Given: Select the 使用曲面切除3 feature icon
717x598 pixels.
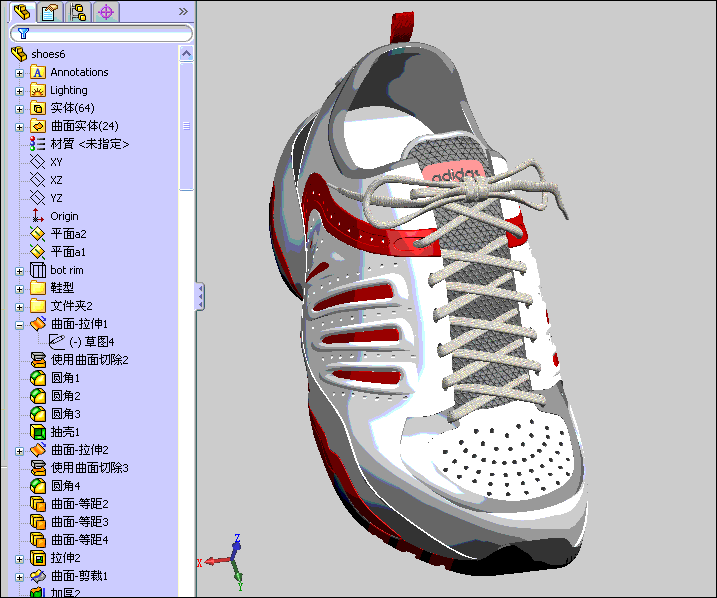Looking at the screenshot, I should click(x=37, y=468).
